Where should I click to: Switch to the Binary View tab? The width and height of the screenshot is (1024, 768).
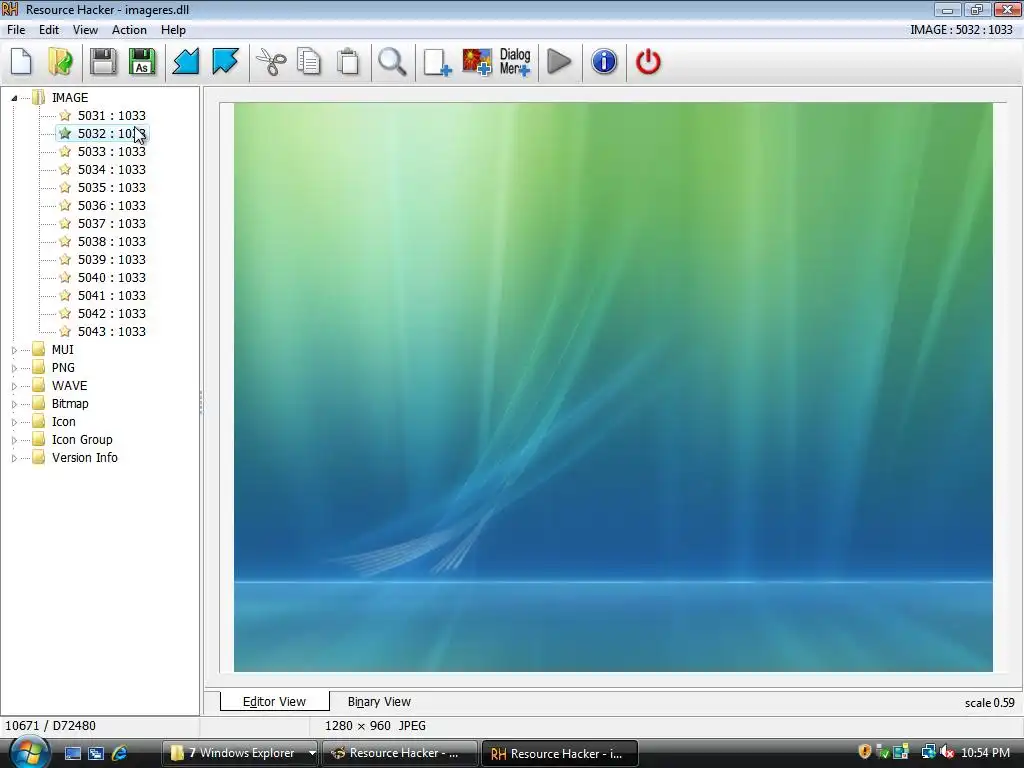coord(379,701)
